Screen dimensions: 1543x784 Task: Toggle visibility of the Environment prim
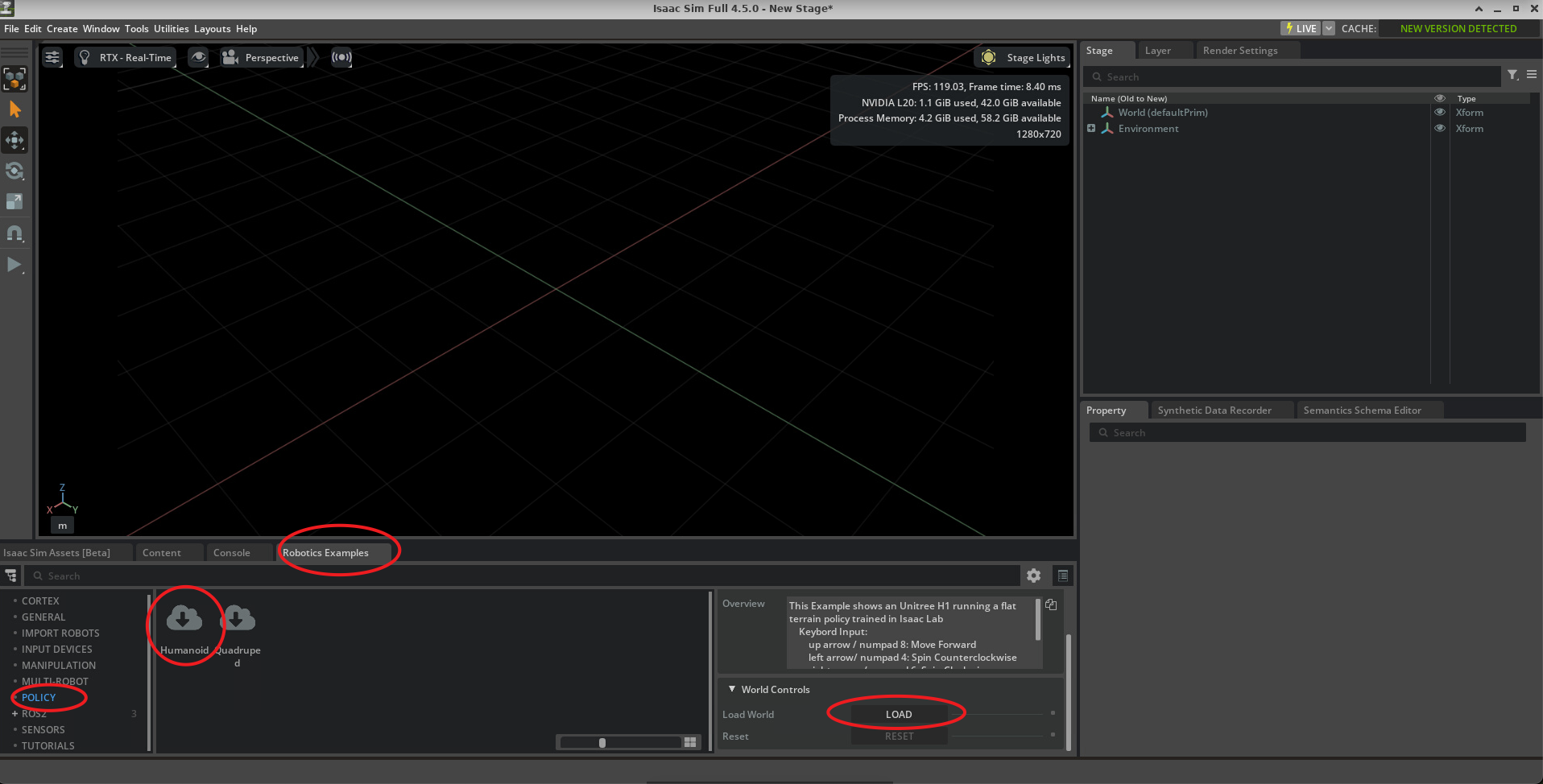(x=1440, y=129)
